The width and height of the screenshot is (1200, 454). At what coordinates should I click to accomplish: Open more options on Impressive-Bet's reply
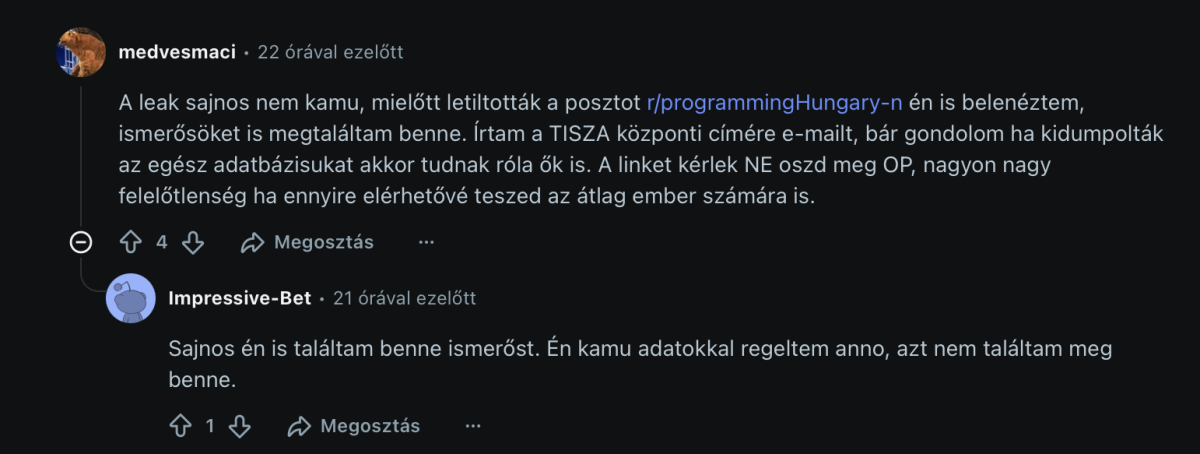473,426
